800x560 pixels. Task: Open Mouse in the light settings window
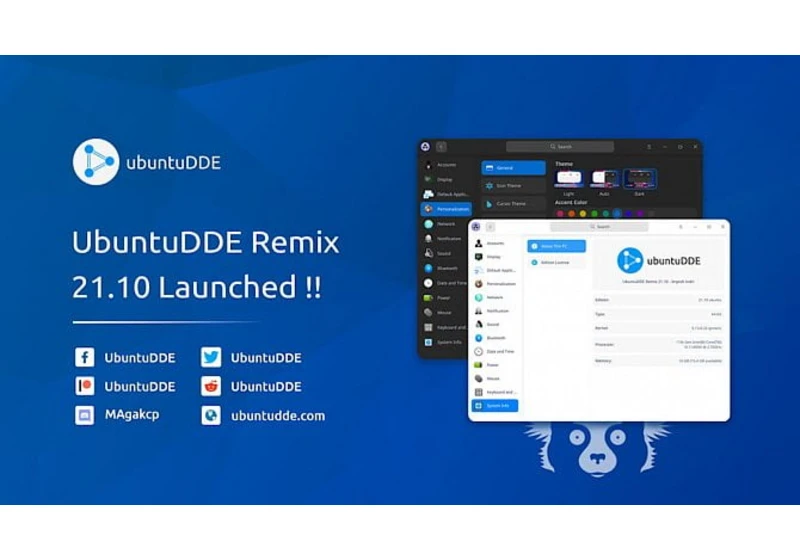[x=495, y=378]
